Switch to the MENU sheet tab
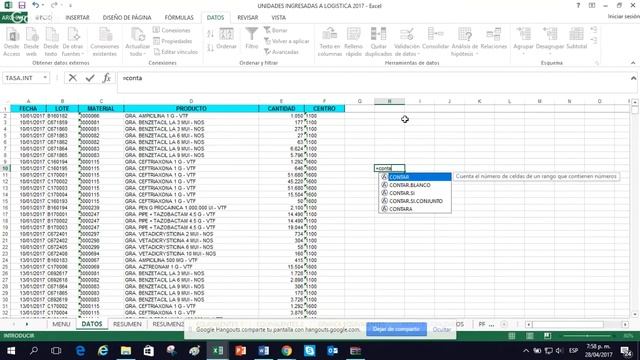 pyautogui.click(x=61, y=324)
